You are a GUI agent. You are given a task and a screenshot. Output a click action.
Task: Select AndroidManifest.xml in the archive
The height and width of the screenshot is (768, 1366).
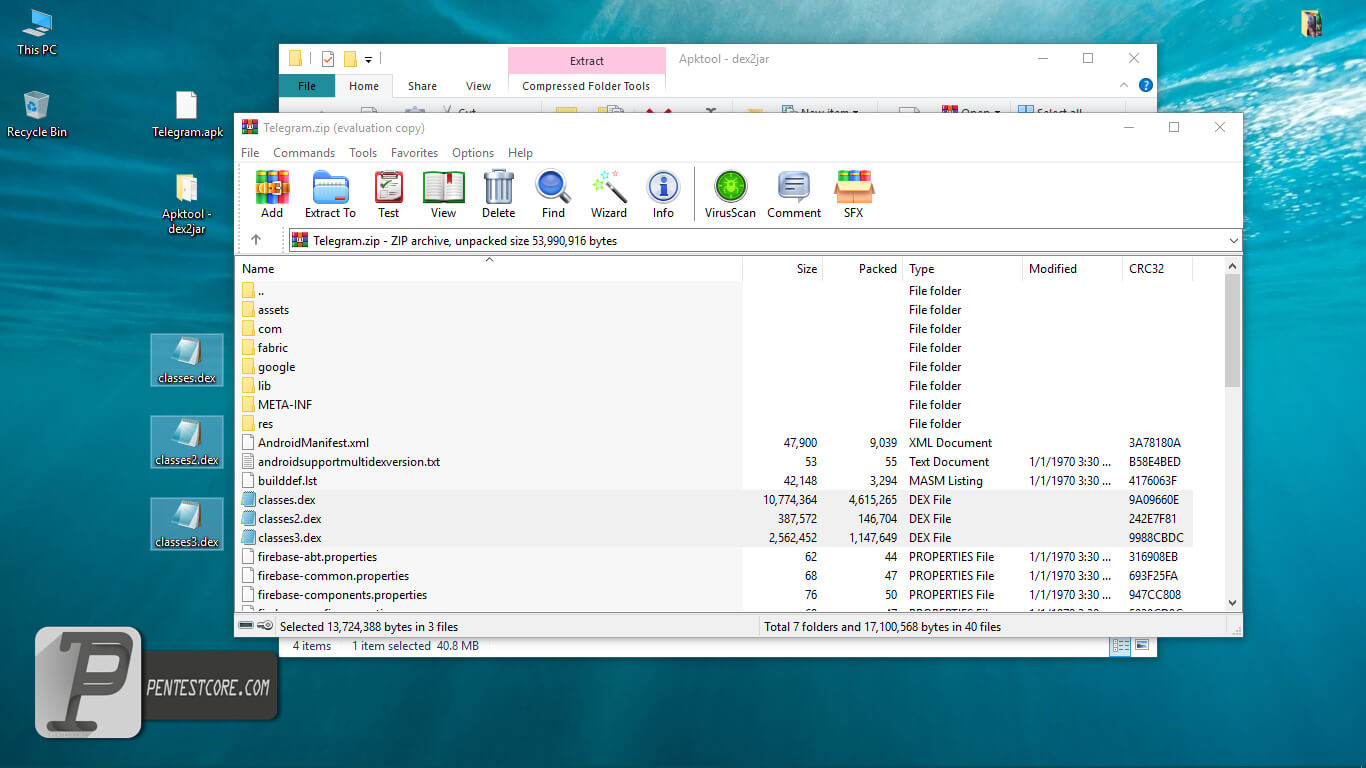pyautogui.click(x=714, y=443)
